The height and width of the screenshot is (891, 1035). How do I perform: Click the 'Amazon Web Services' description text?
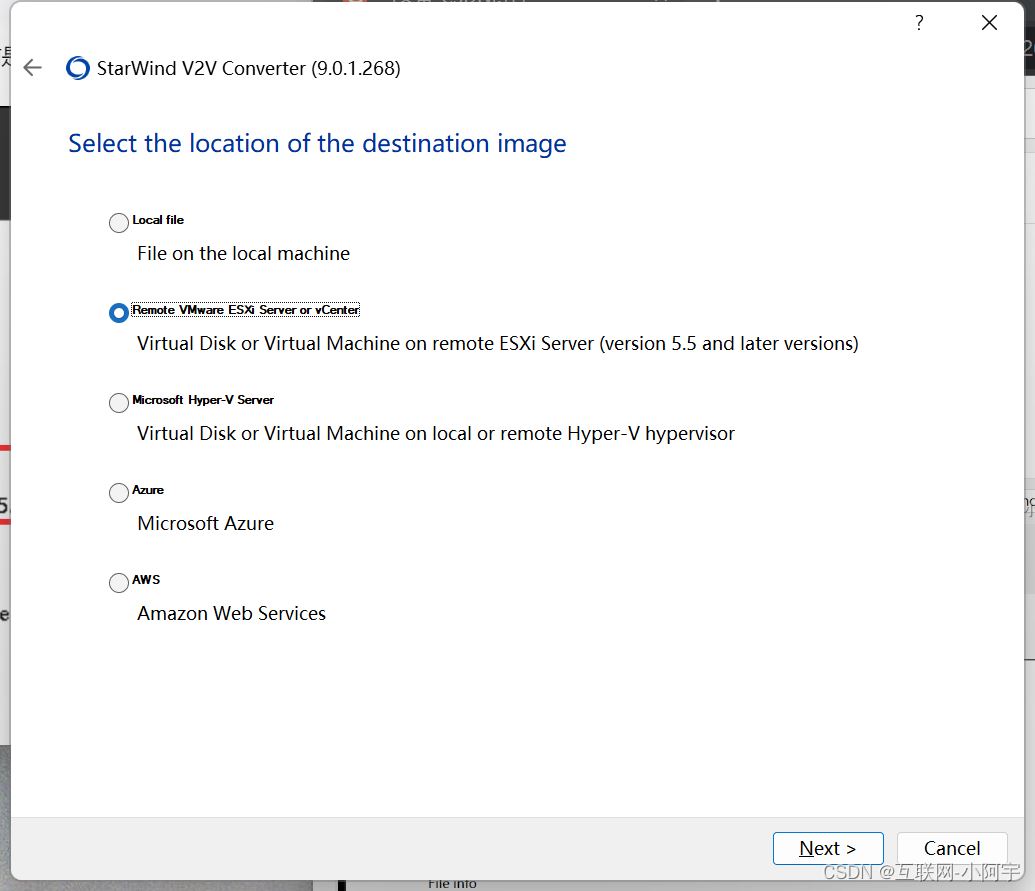tap(232, 614)
